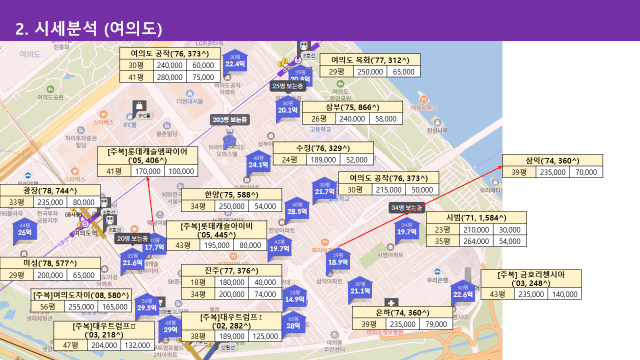640x360 pixels.
Task: Click the 29.5억 price marker
Action: coord(147,306)
